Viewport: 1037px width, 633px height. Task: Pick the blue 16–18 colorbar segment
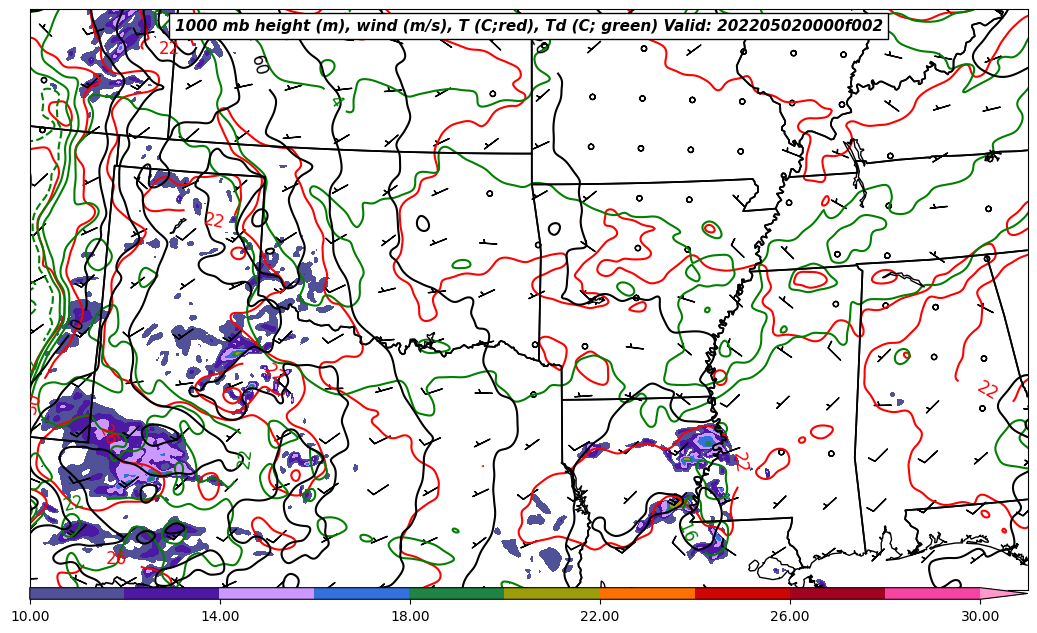(362, 593)
